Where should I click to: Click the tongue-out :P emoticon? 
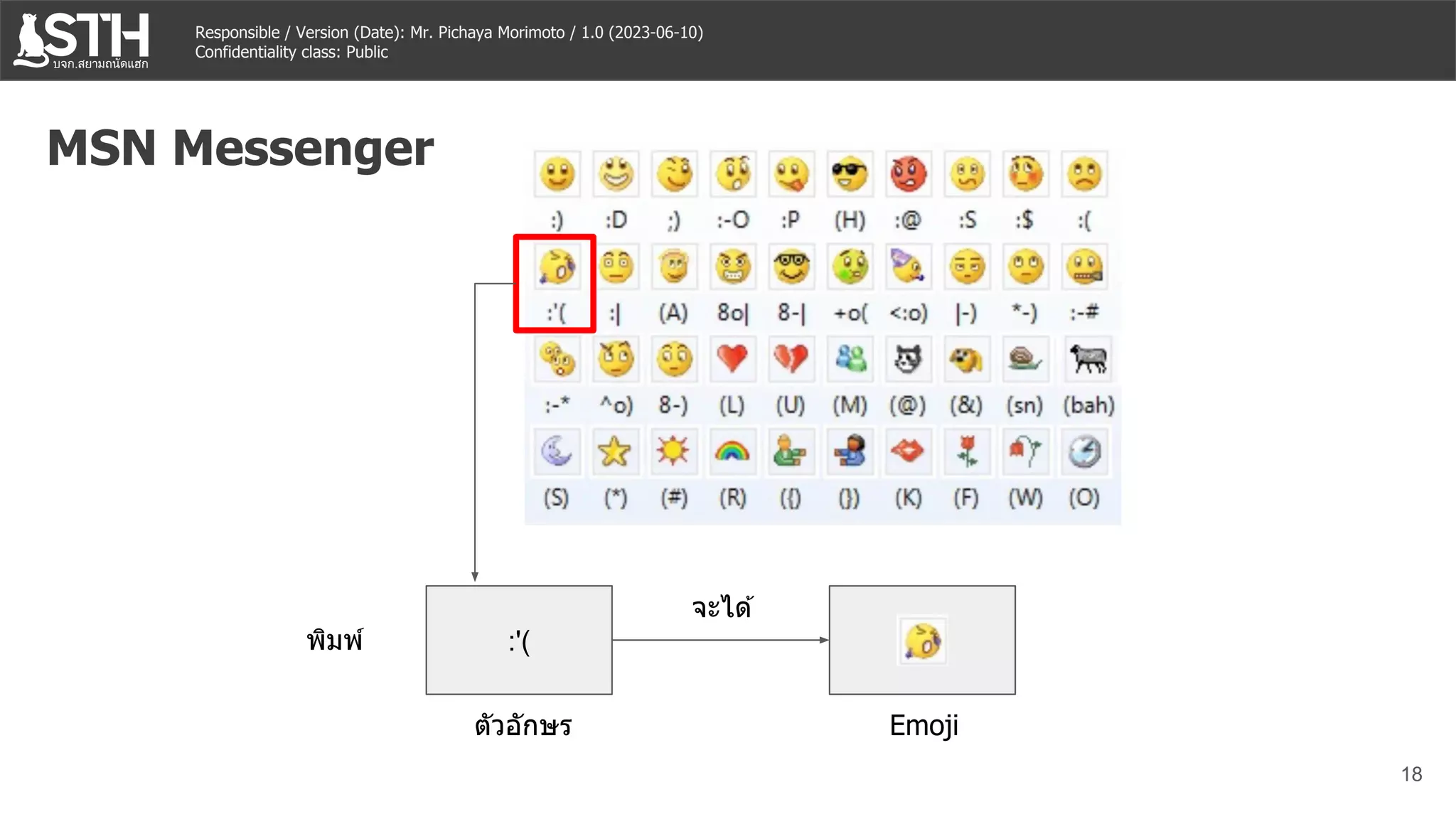coord(791,174)
